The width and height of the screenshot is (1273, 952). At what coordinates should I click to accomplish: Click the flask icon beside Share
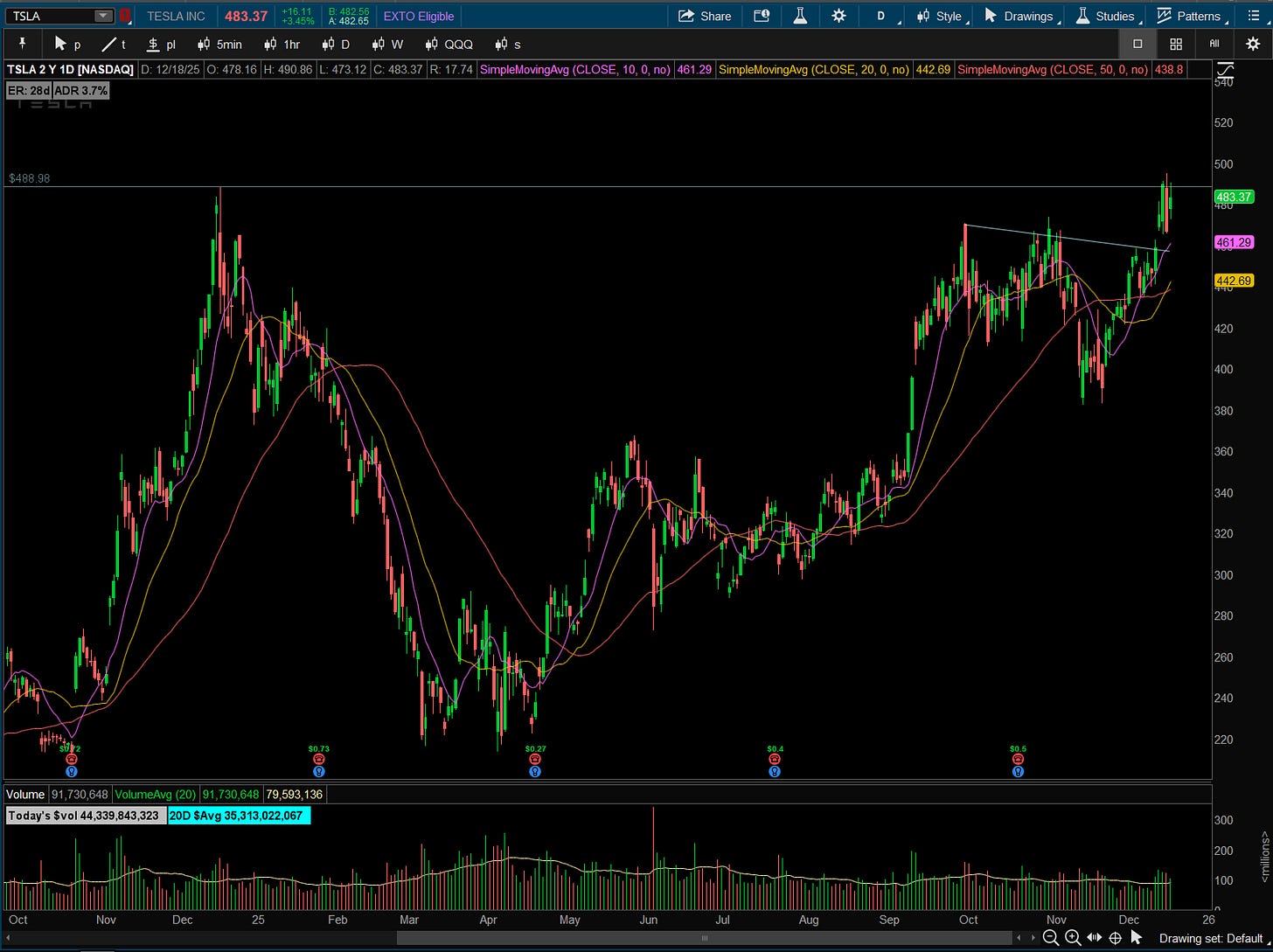coord(799,16)
